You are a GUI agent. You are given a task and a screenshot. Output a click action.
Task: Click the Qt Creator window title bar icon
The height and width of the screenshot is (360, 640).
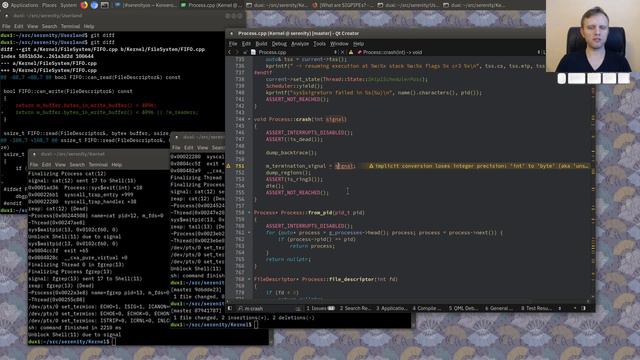pyautogui.click(x=231, y=33)
